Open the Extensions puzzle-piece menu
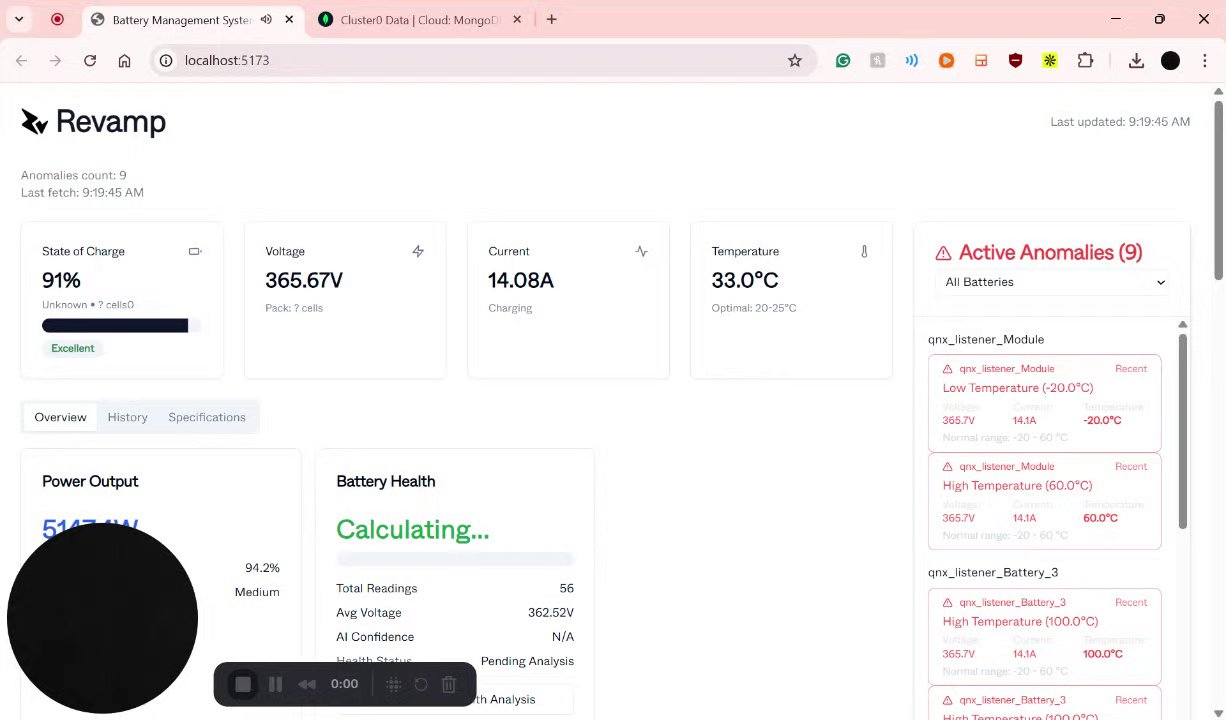 [x=1085, y=61]
